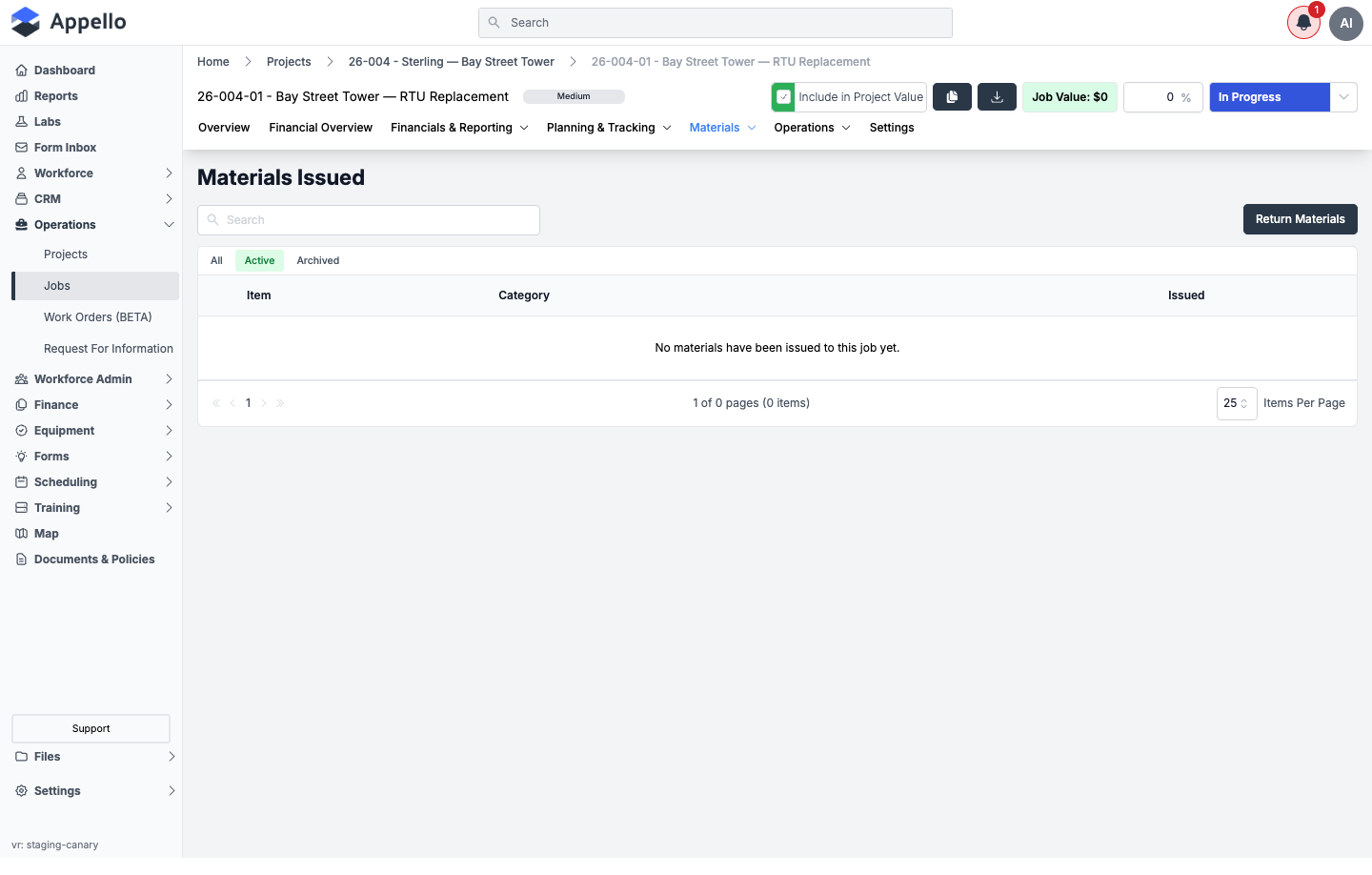
Task: Click the Return Materials button
Action: point(1300,219)
